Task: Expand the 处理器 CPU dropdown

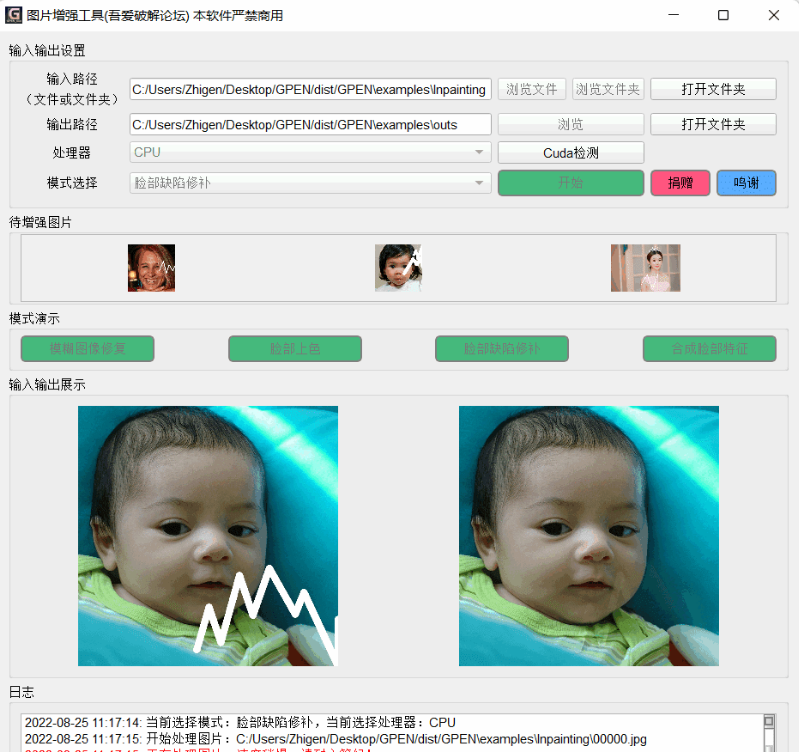Action: point(310,153)
